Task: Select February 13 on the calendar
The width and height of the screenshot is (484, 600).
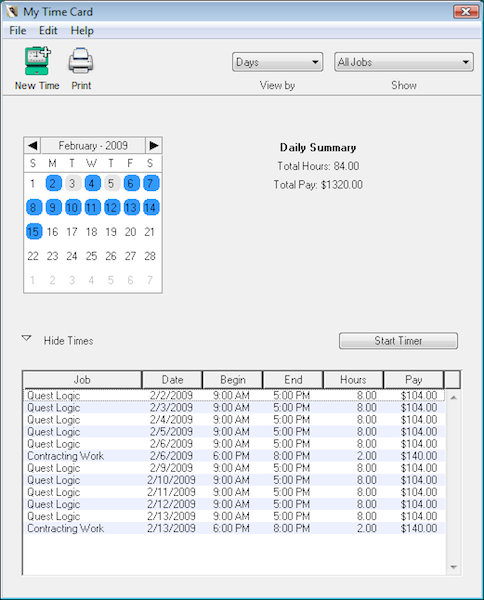Action: 131,208
